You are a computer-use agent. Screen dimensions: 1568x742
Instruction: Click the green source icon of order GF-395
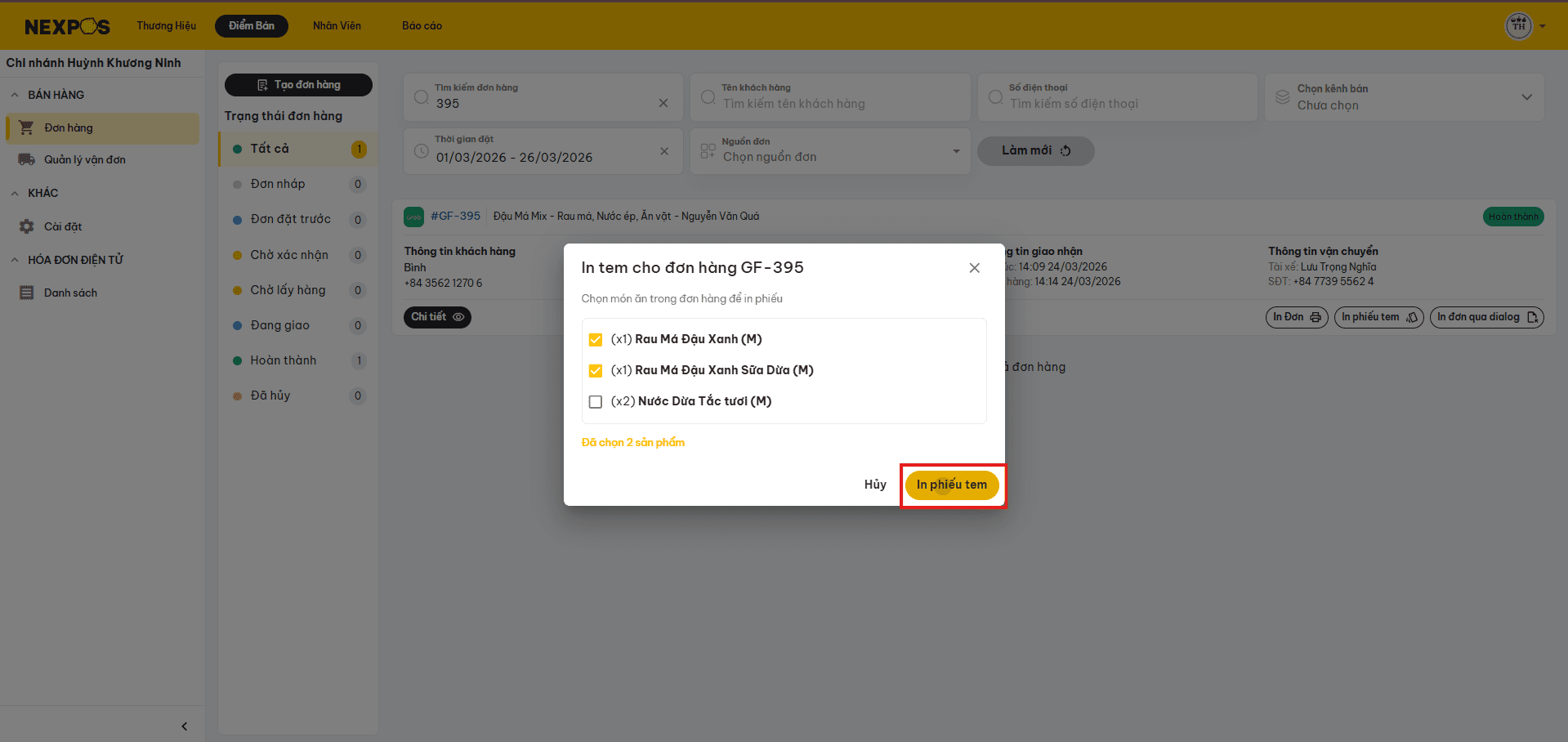413,217
